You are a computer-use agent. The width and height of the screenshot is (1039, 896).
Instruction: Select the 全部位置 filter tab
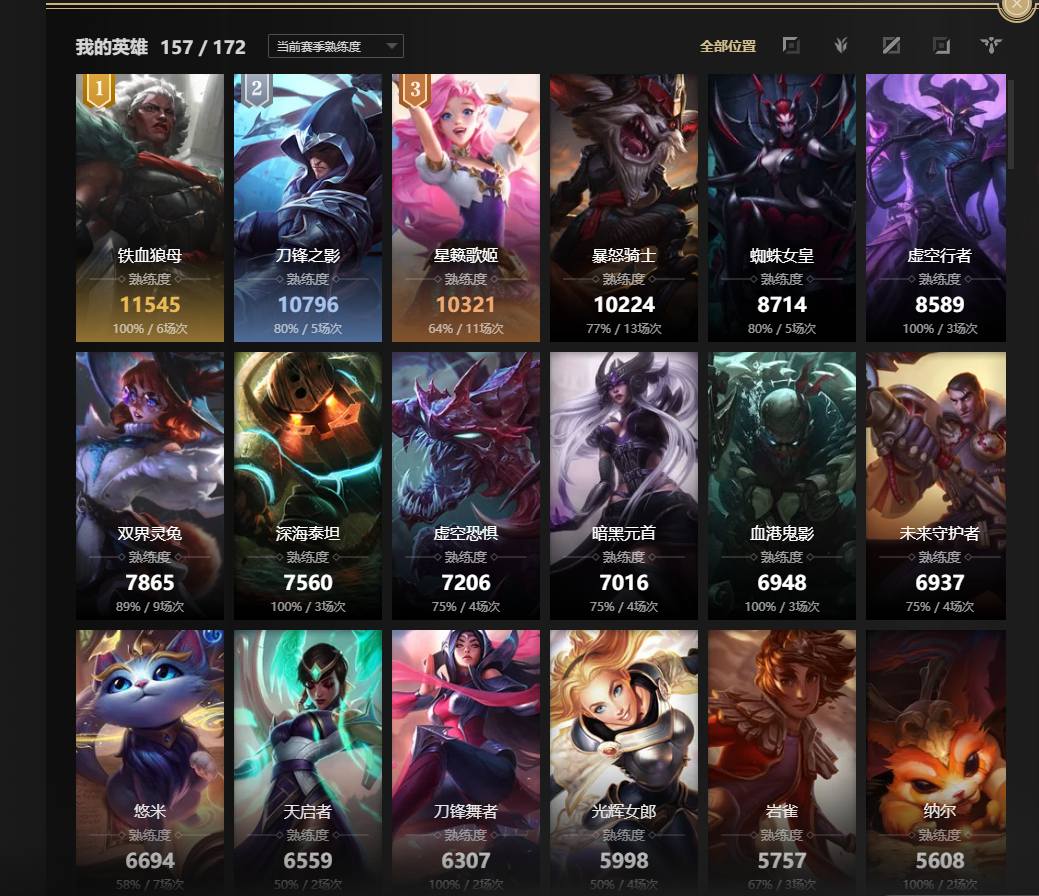[x=728, y=46]
